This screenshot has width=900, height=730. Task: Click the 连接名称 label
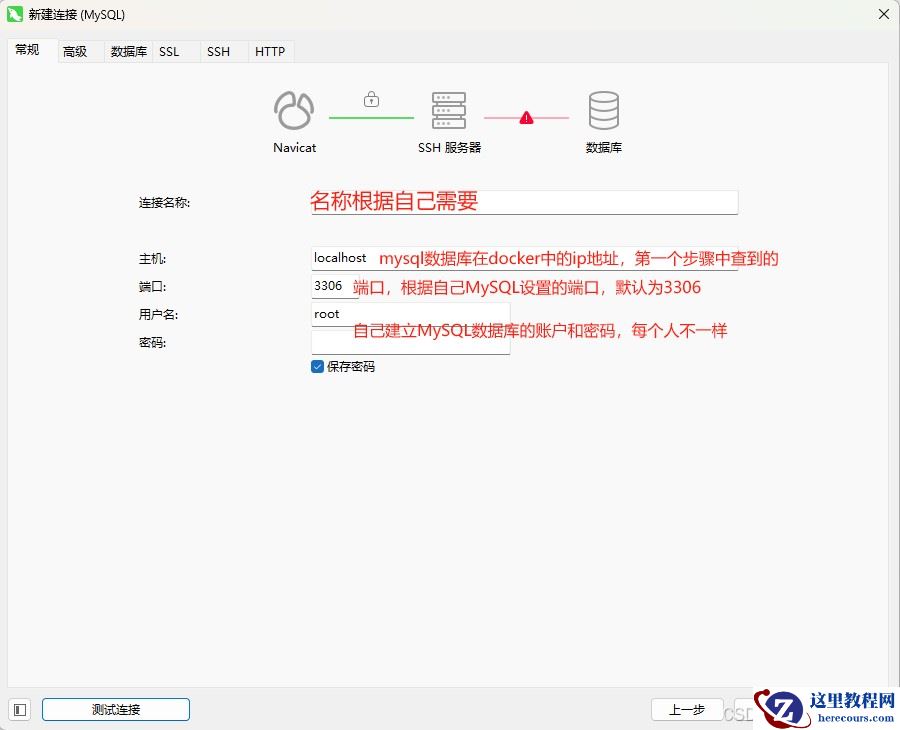tap(164, 203)
